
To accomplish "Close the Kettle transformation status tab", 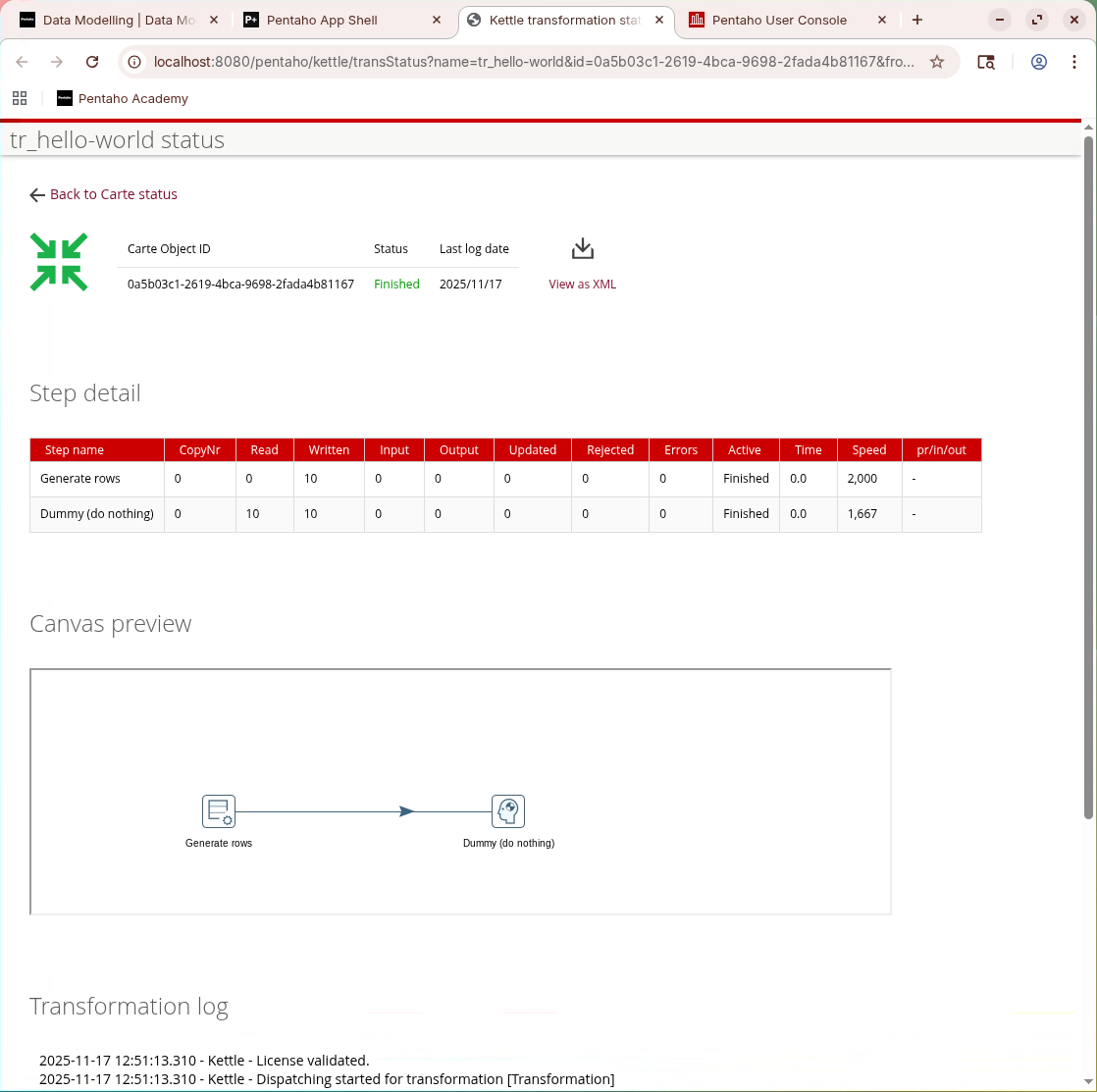I will tap(659, 20).
